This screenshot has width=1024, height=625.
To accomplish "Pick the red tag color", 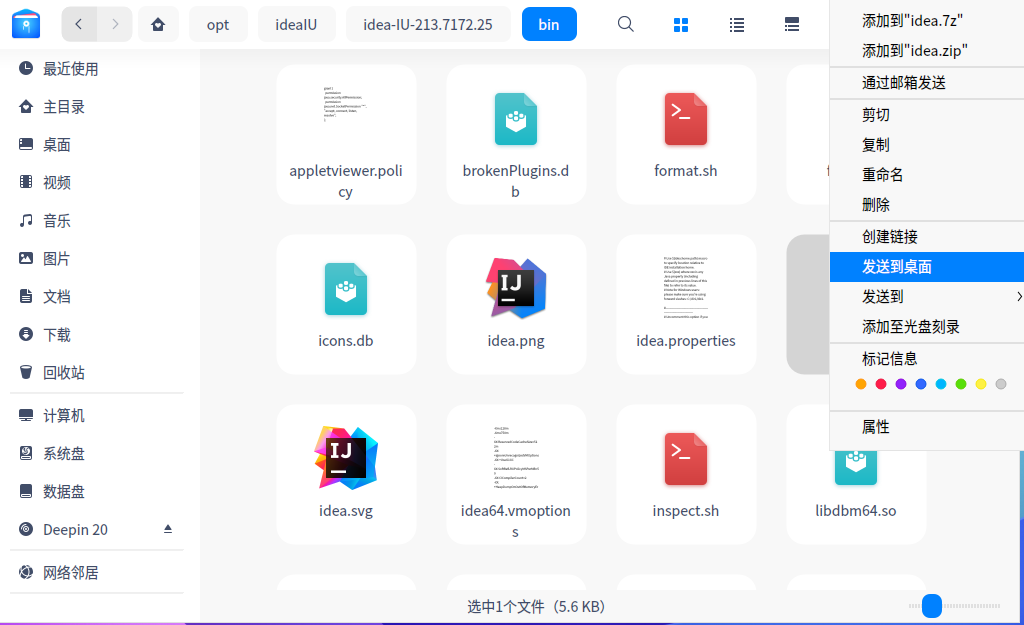I will pyautogui.click(x=881, y=384).
